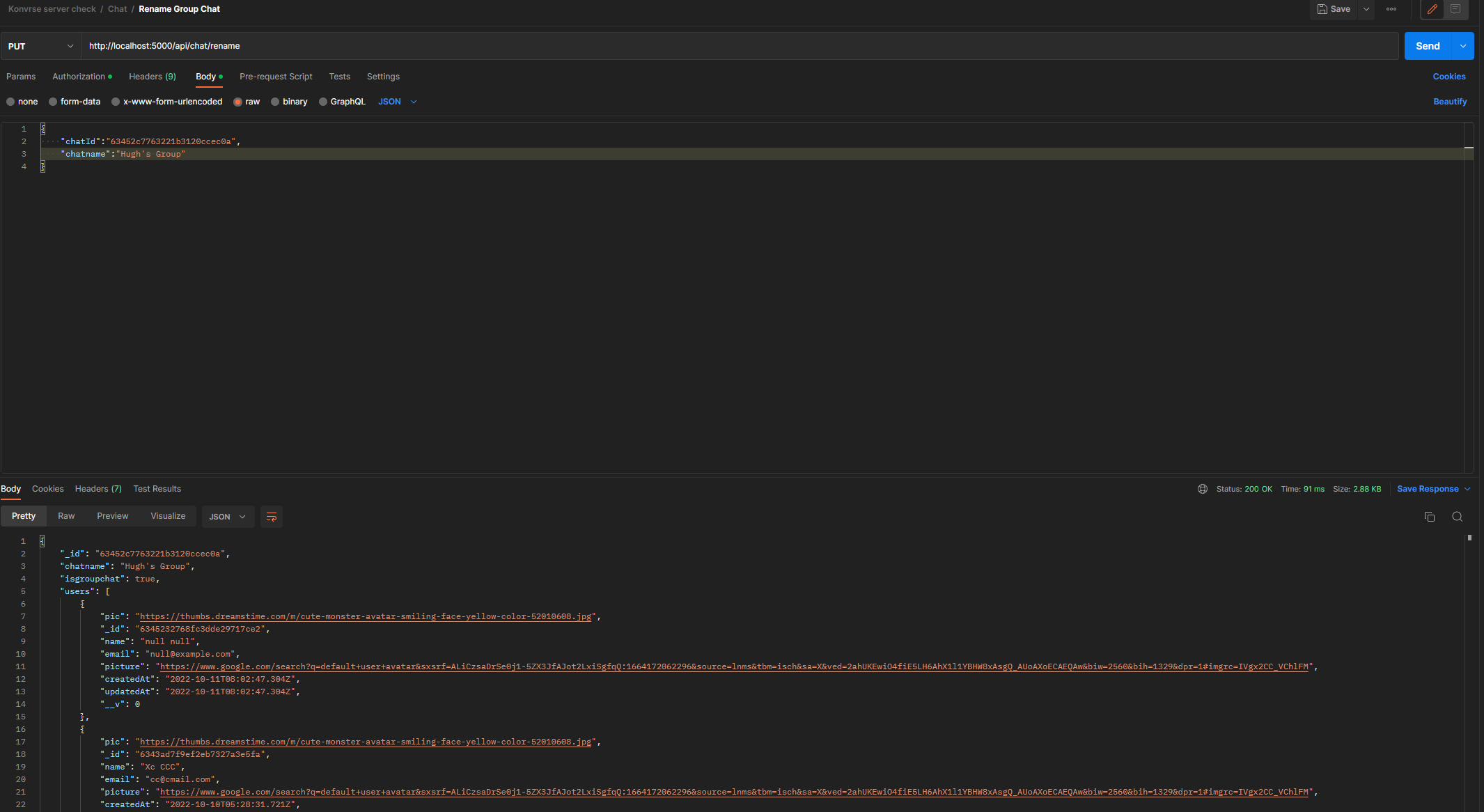This screenshot has width=1484, height=812.
Task: Open the response Headers (7) tab
Action: (x=98, y=489)
